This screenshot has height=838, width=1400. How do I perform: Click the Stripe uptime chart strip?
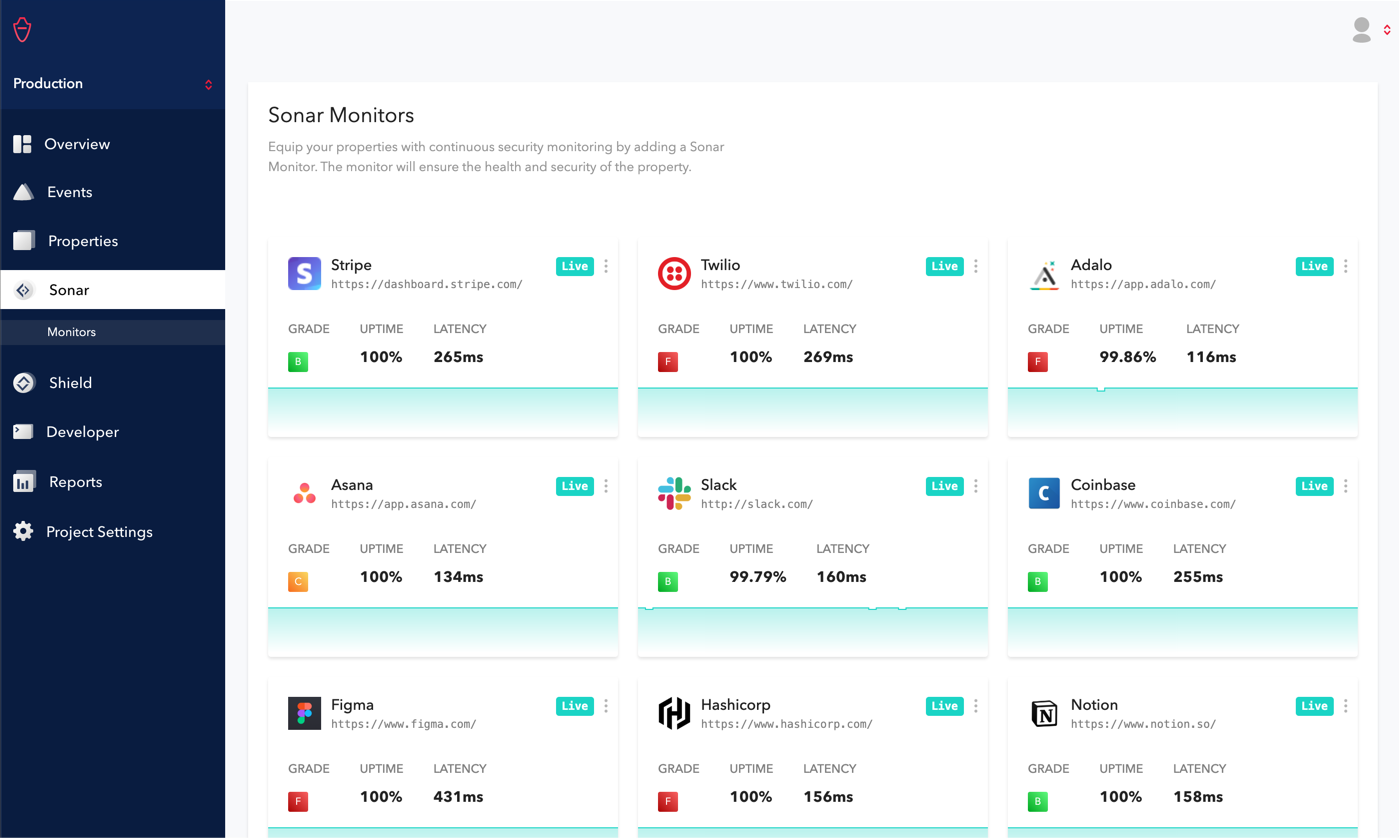[x=443, y=412]
